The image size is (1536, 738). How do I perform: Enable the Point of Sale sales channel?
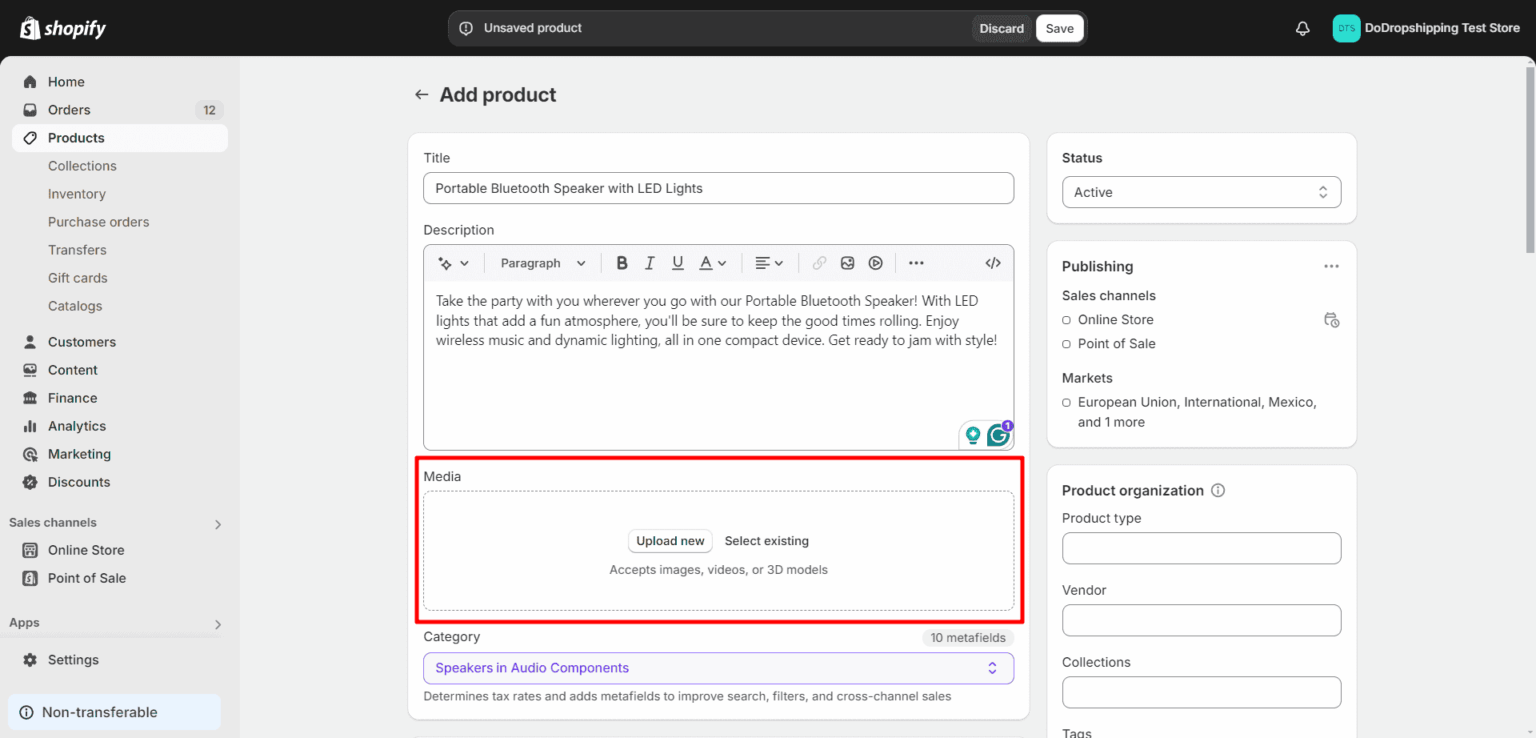[x=1065, y=343]
